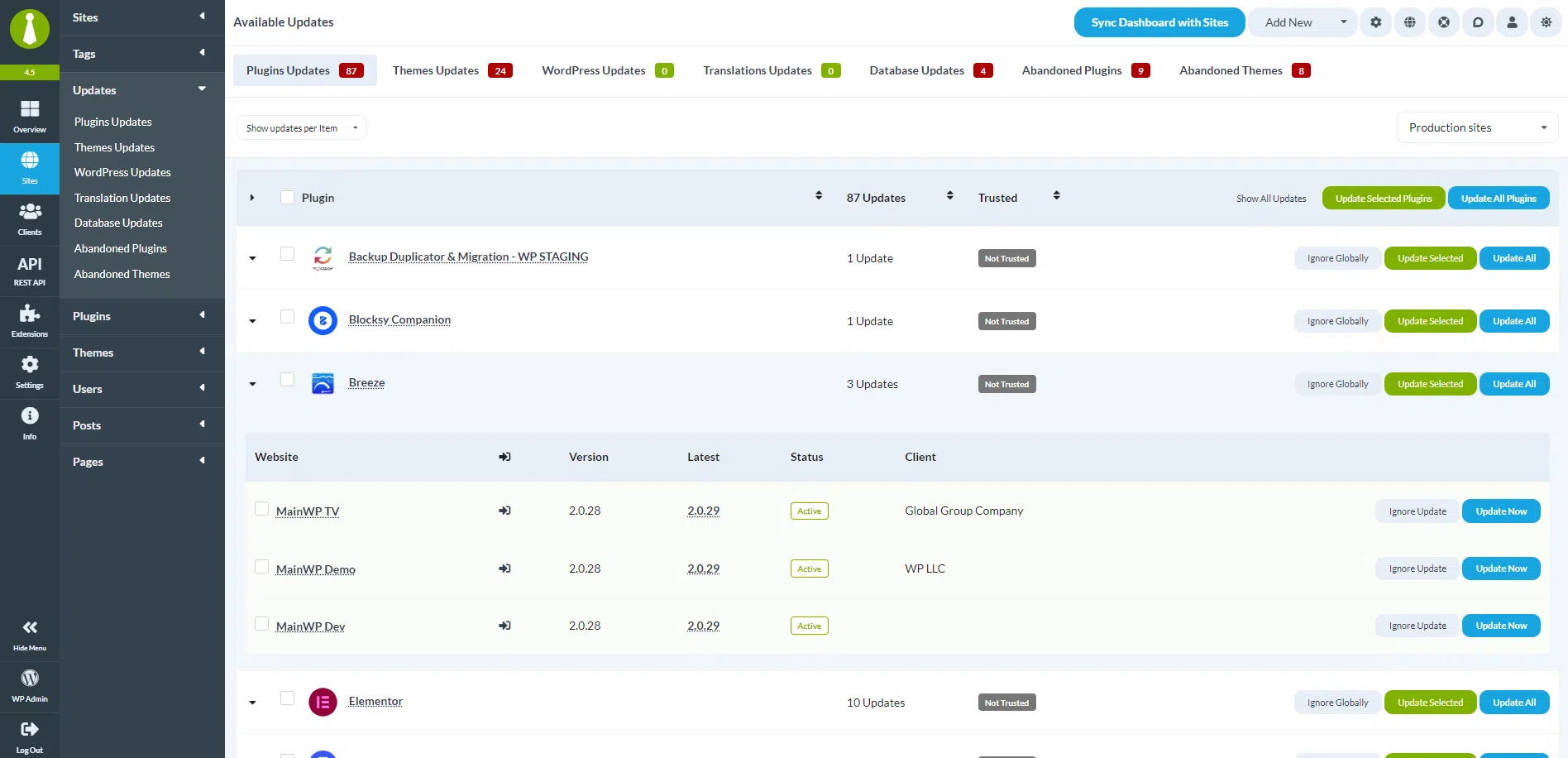This screenshot has width=1568, height=758.
Task: Open the chat bubble icon in top toolbar
Action: point(1478,22)
